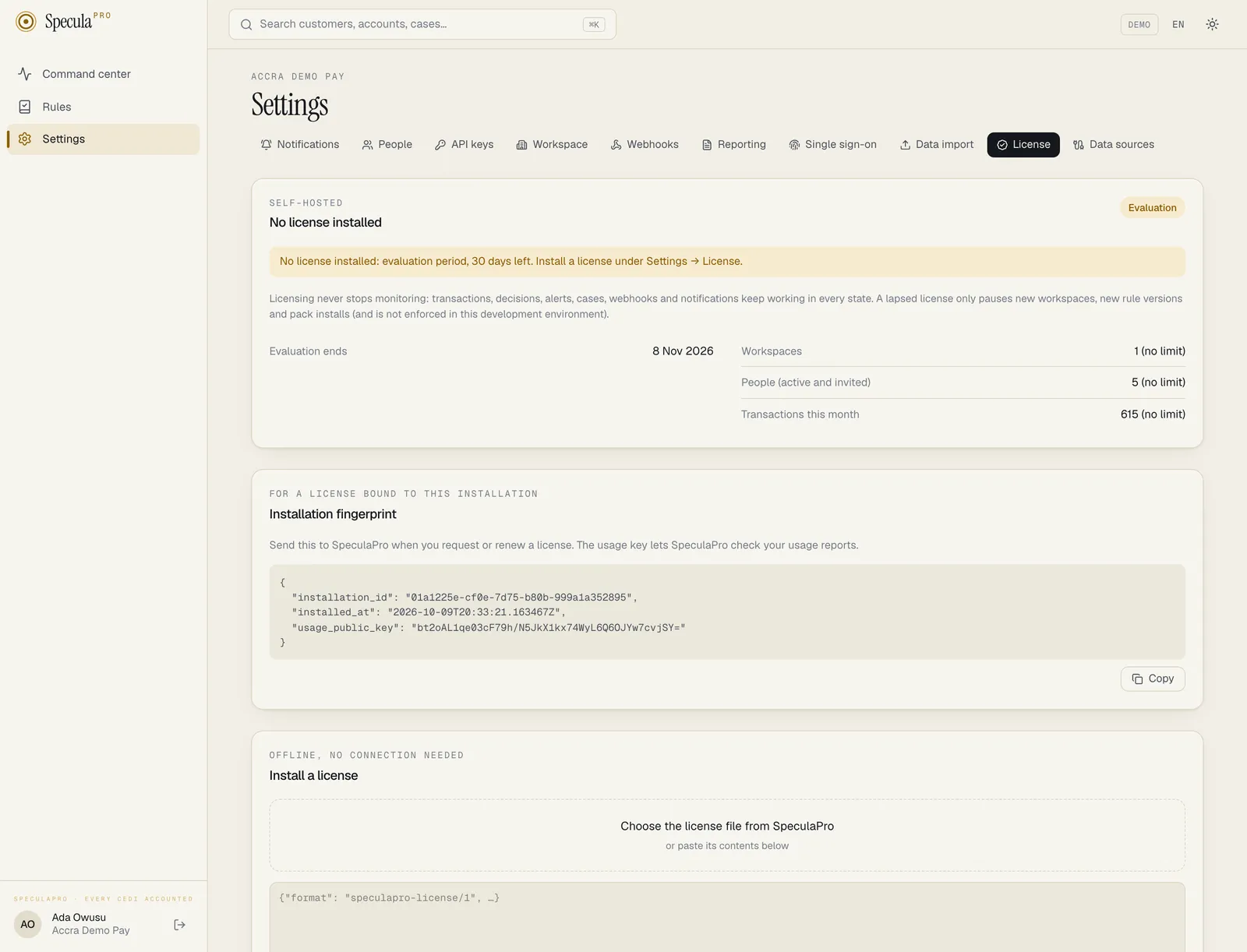Image resolution: width=1247 pixels, height=952 pixels.
Task: Click the no license installed warning banner
Action: tap(727, 262)
